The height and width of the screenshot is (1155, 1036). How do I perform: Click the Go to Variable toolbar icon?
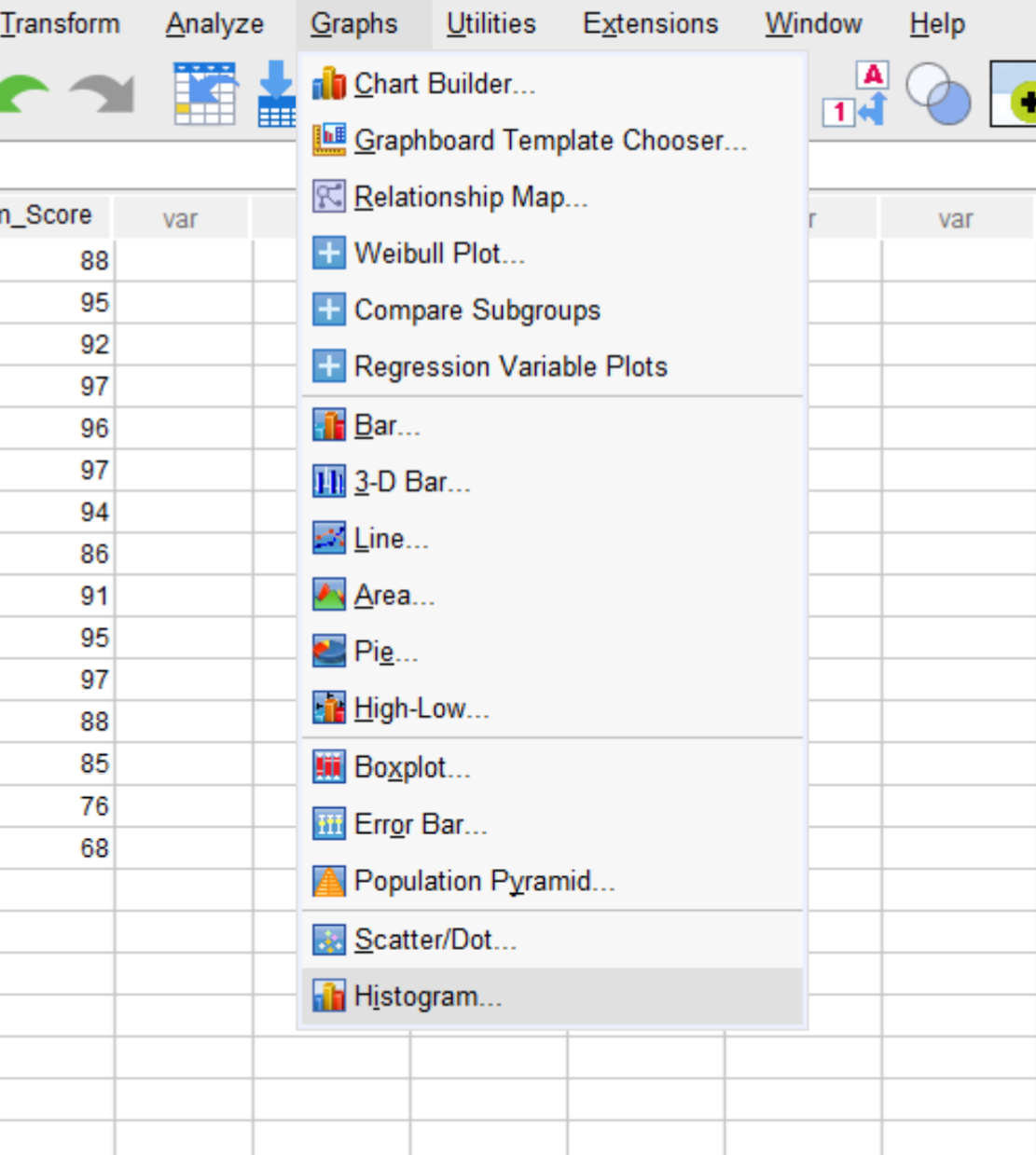(277, 93)
